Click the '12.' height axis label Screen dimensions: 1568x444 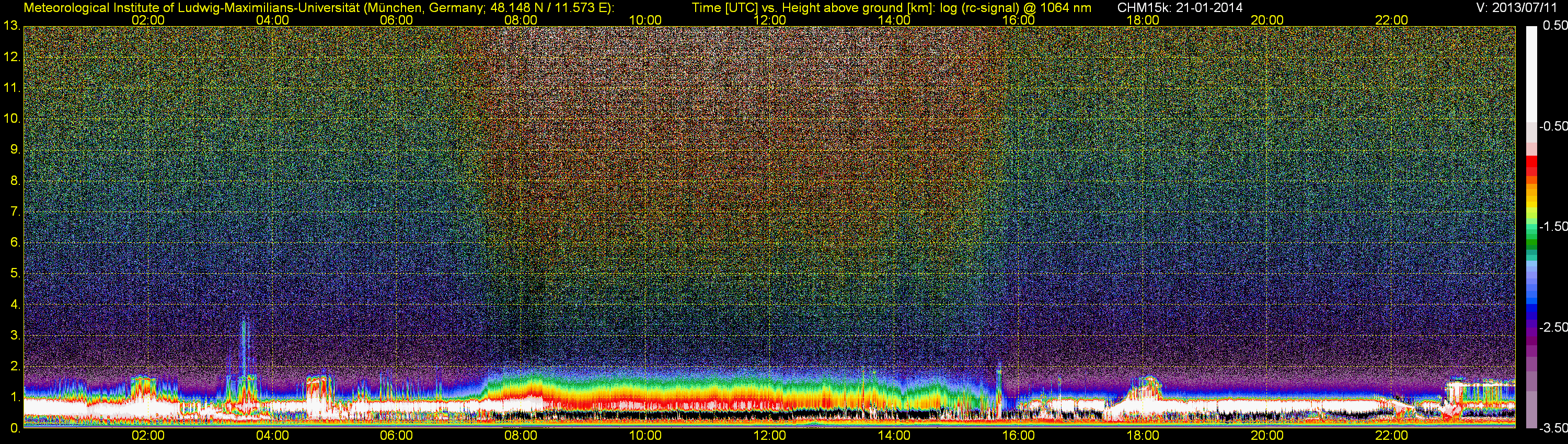[x=11, y=56]
